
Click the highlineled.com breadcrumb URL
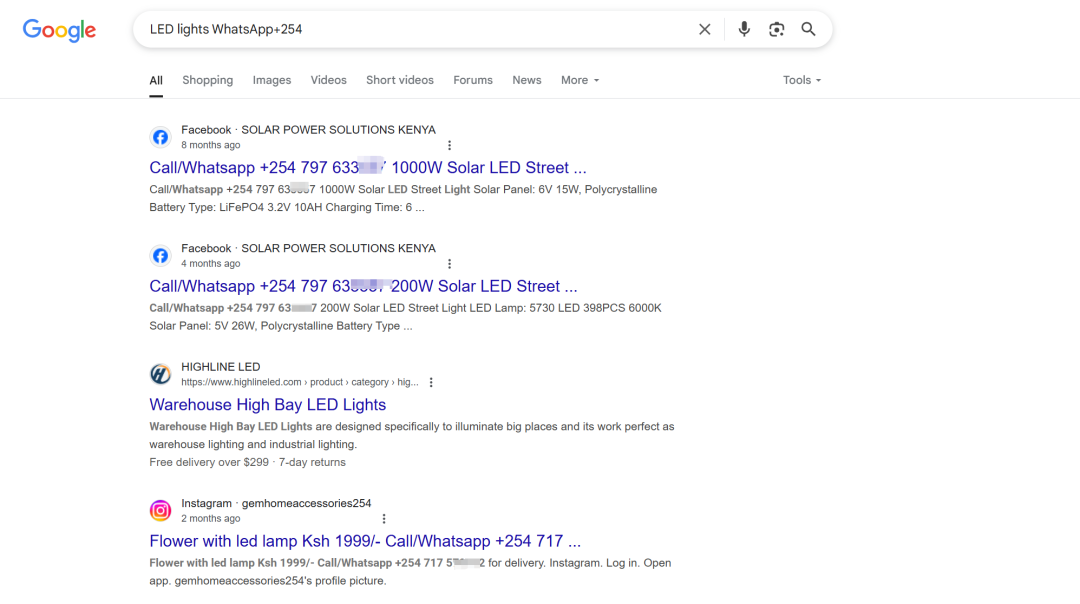tap(300, 382)
